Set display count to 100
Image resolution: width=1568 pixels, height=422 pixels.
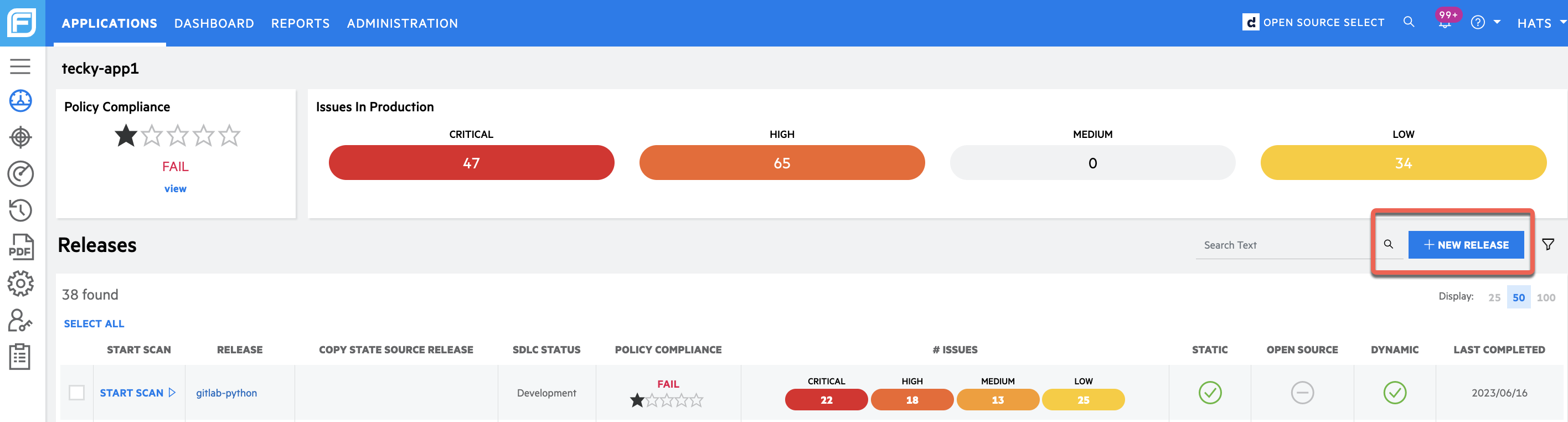pos(1545,298)
